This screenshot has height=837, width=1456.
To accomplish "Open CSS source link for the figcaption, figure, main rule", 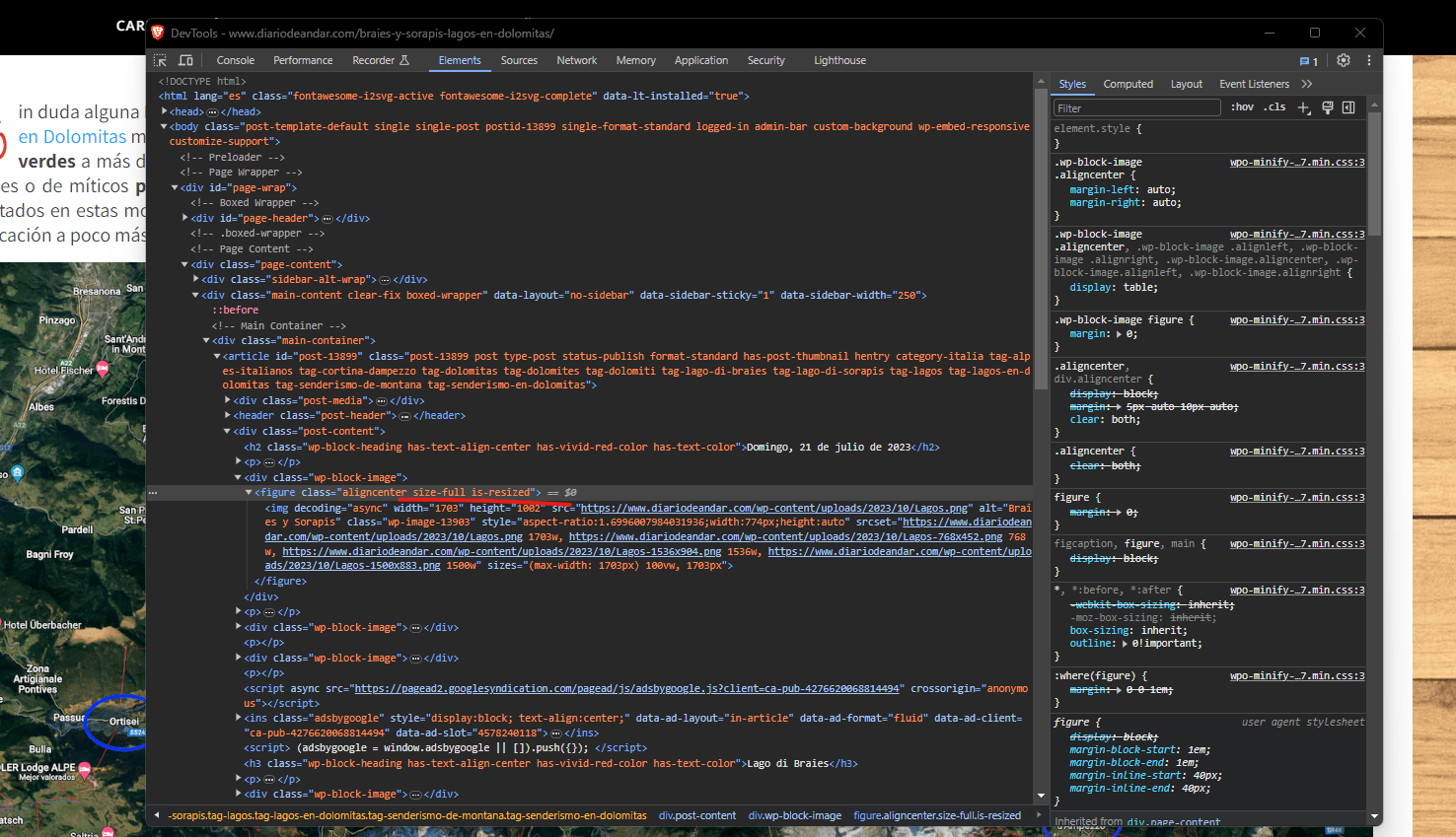I will click(1297, 543).
